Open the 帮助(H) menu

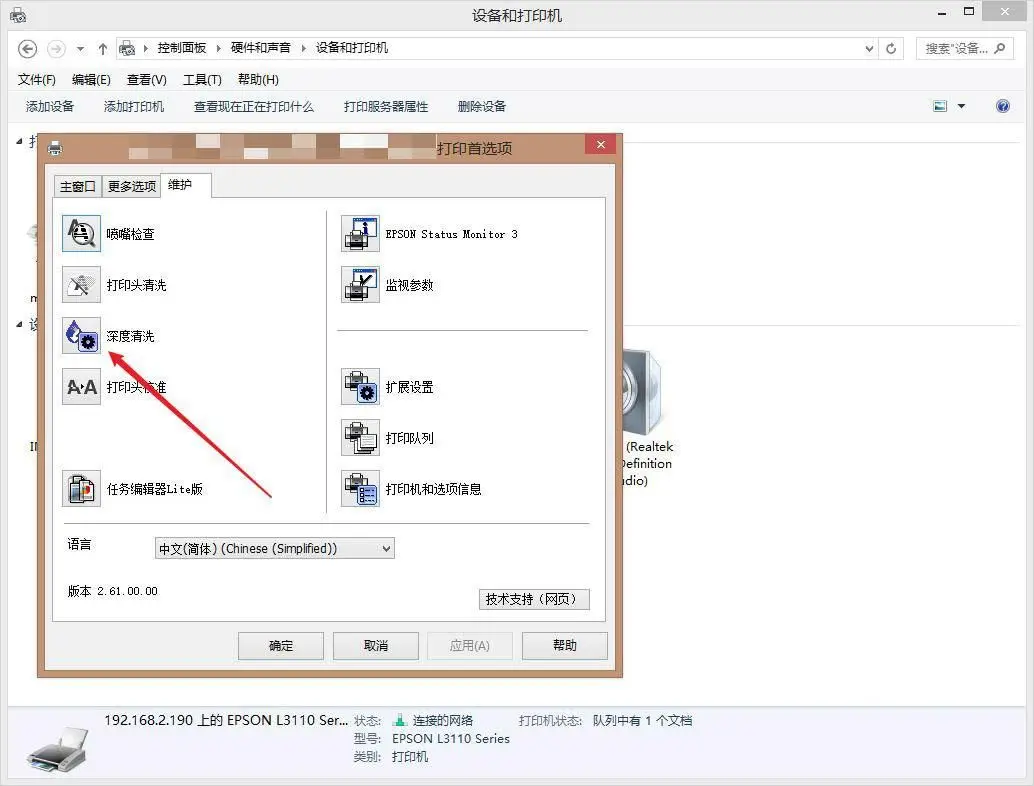258,80
